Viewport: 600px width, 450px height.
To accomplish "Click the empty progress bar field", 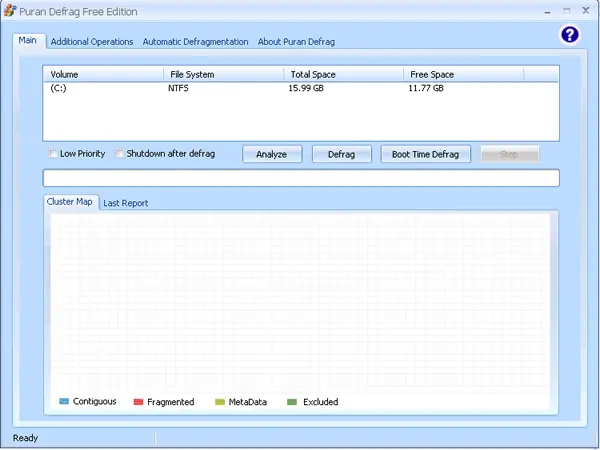I will tap(301, 178).
